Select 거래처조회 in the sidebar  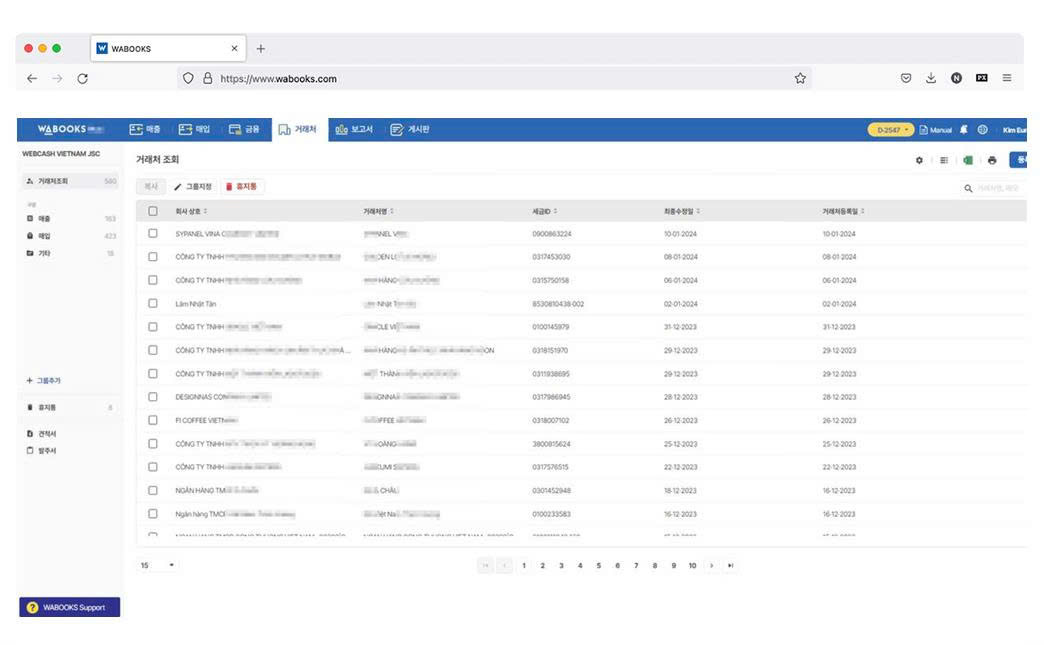(x=70, y=181)
